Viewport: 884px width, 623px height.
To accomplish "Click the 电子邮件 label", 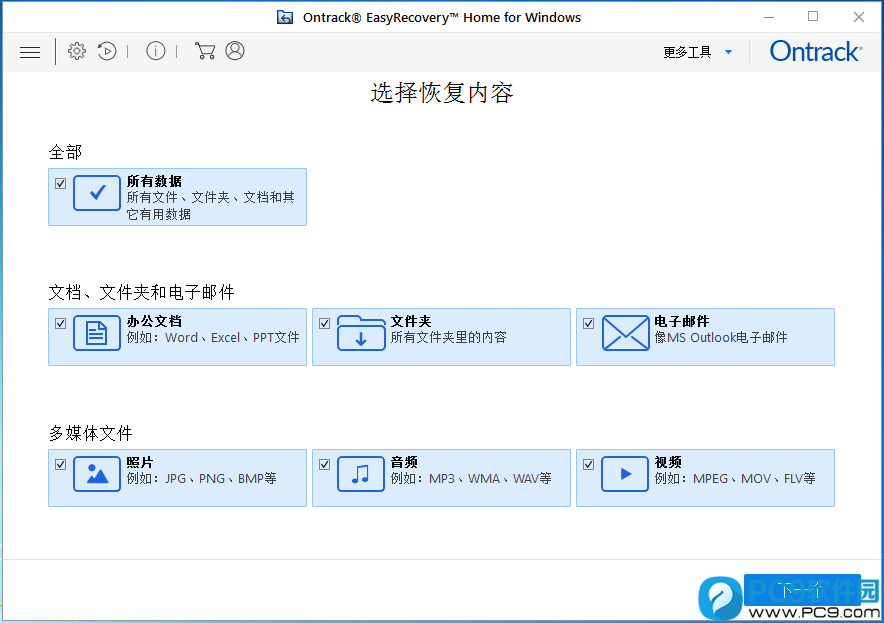I will 682,321.
